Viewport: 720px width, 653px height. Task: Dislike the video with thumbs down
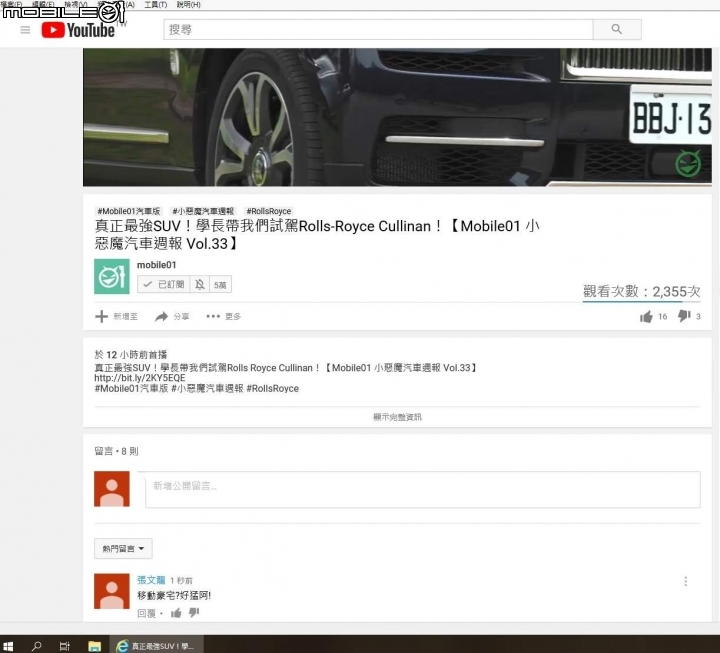pyautogui.click(x=684, y=316)
